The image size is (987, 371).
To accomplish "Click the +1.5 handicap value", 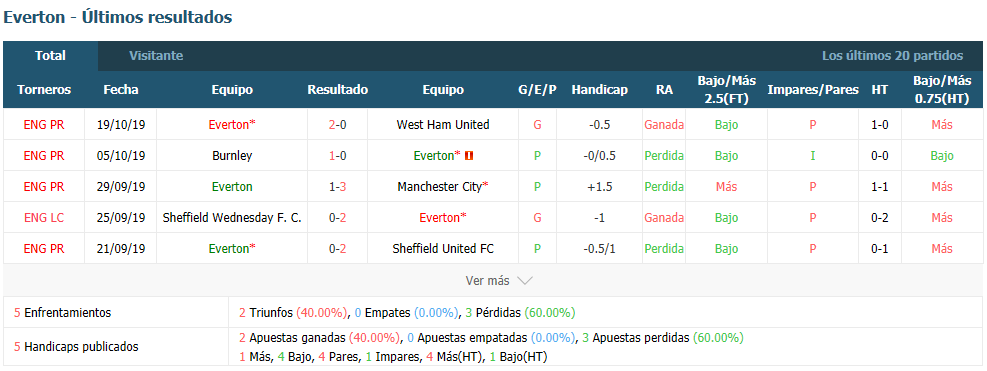I will click(599, 186).
